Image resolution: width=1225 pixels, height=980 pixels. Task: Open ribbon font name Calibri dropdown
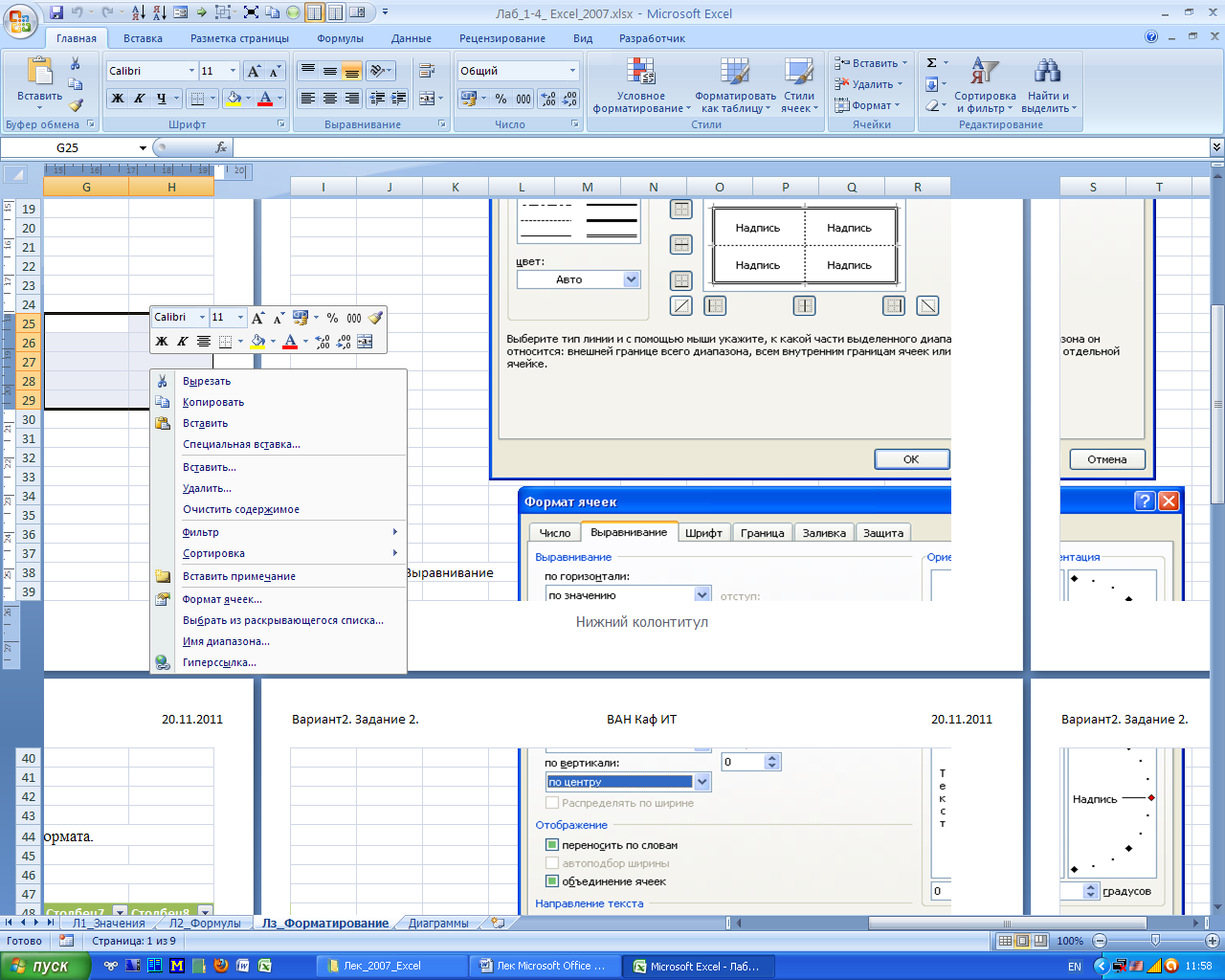point(189,71)
